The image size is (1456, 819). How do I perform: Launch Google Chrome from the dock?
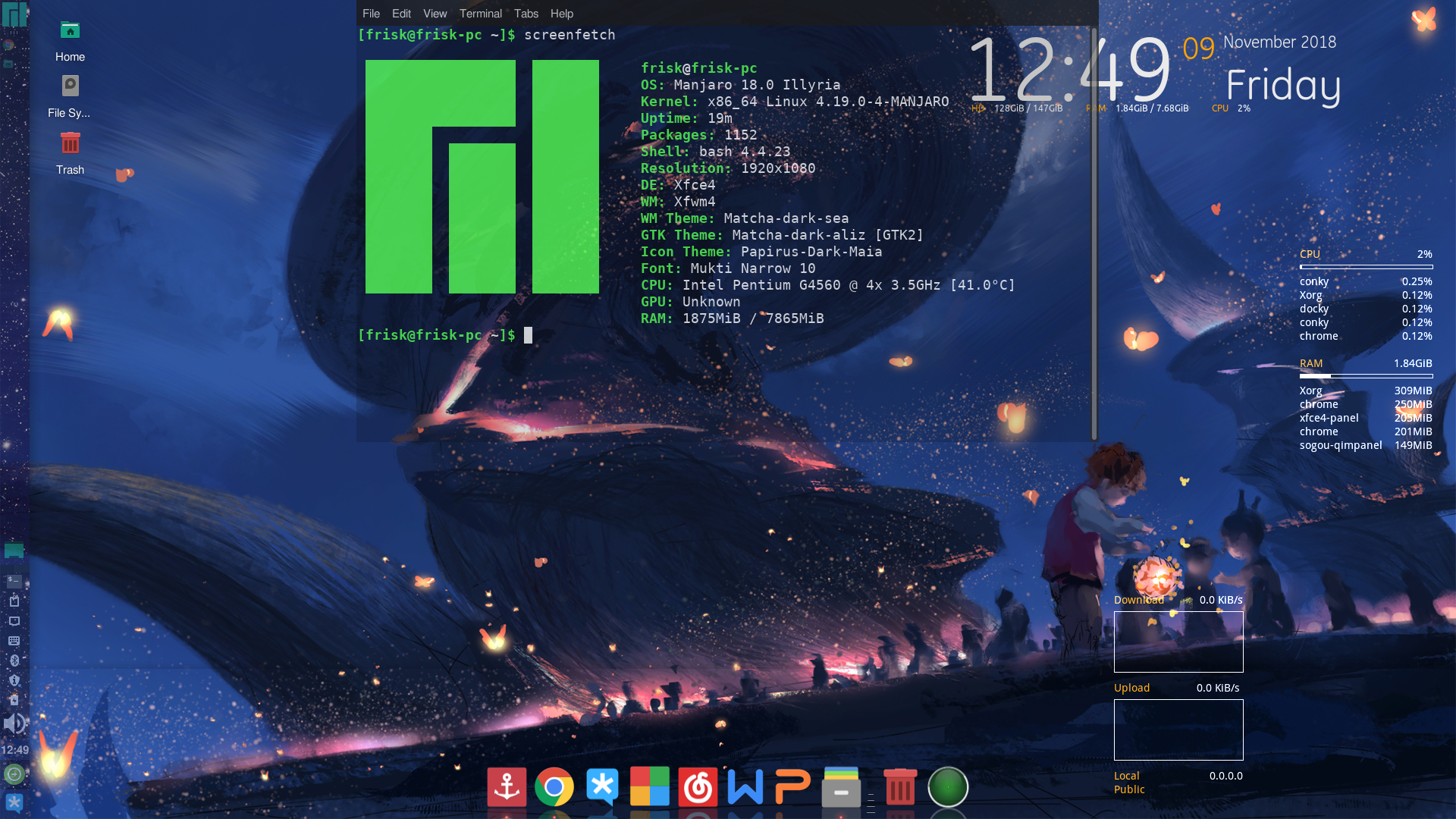coord(554,787)
